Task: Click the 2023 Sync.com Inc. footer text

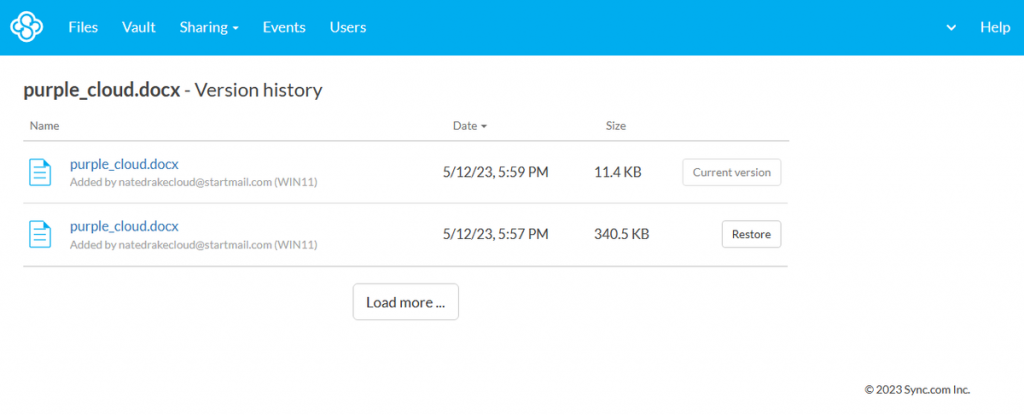Action: click(917, 390)
